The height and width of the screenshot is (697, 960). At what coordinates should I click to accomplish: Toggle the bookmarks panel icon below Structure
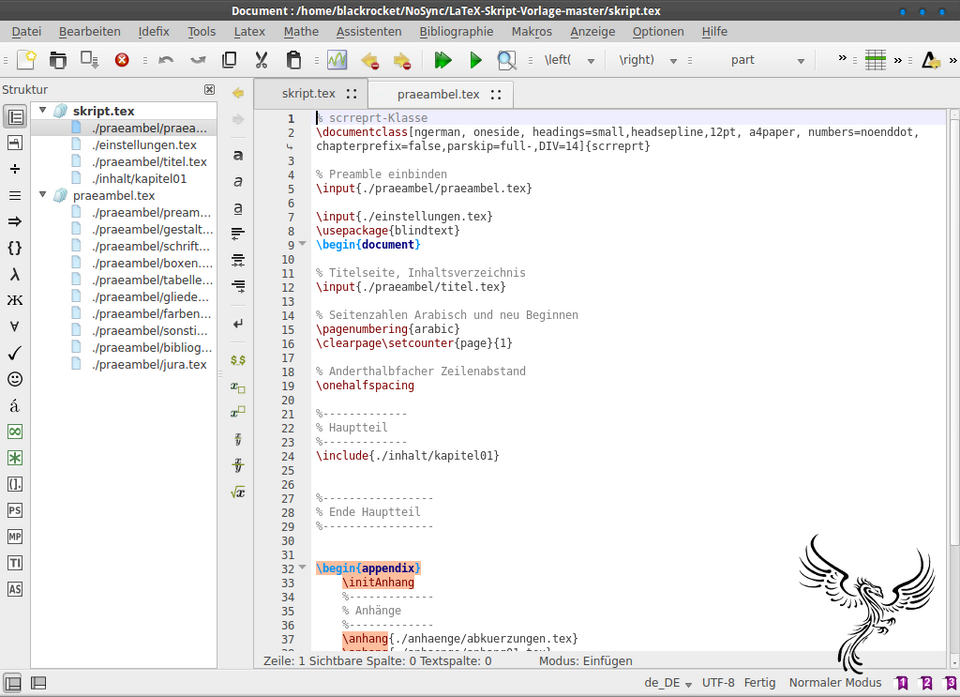[15, 142]
